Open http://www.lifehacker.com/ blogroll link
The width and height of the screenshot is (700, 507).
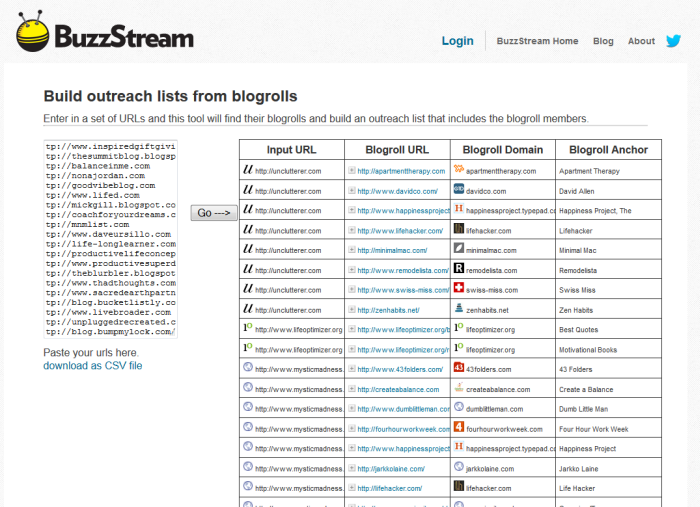pos(400,231)
